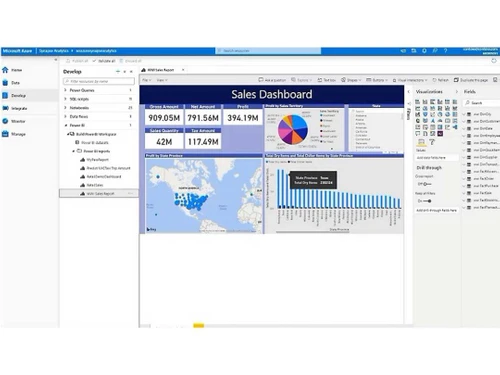The height and width of the screenshot is (375, 500).
Task: Focus the Filter resources by name field
Action: tap(99, 81)
